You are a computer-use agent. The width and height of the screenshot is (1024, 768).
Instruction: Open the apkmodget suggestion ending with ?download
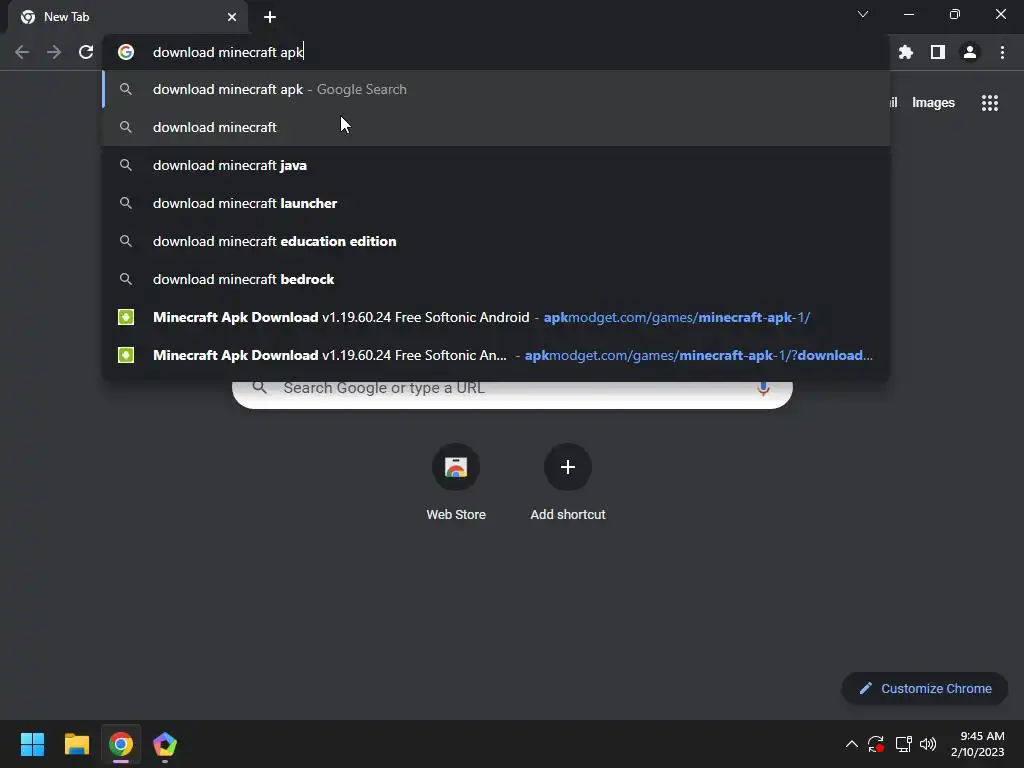point(496,355)
